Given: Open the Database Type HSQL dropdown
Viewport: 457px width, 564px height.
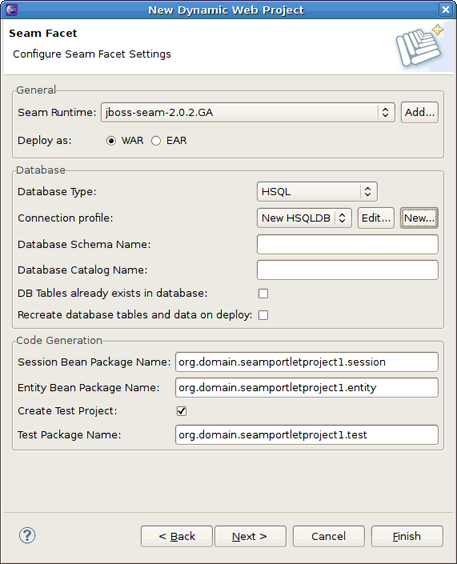Looking at the screenshot, I should point(317,191).
